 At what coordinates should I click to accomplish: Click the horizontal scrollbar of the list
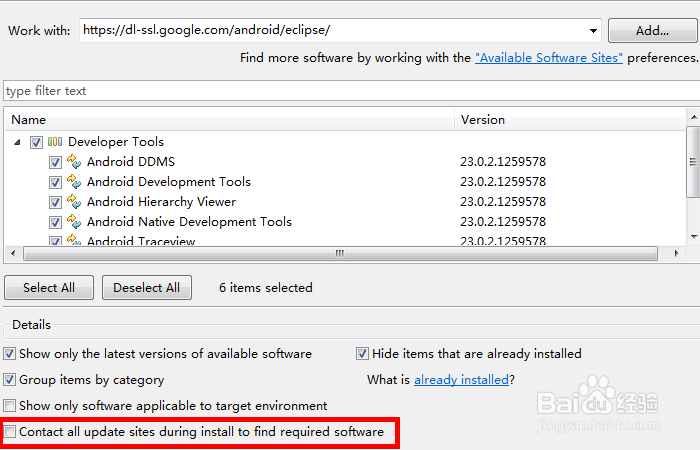click(340, 253)
